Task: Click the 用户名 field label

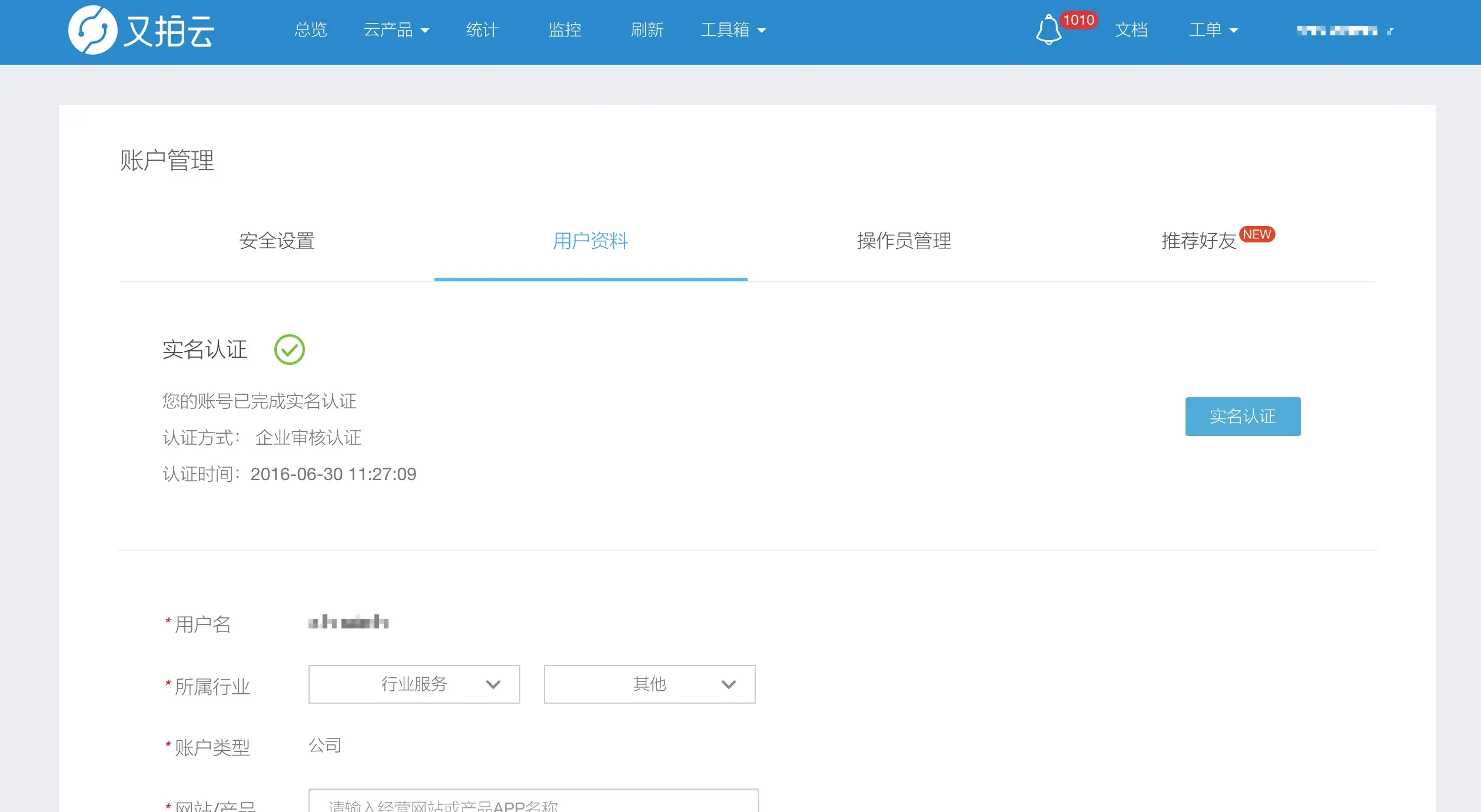Action: tap(202, 624)
